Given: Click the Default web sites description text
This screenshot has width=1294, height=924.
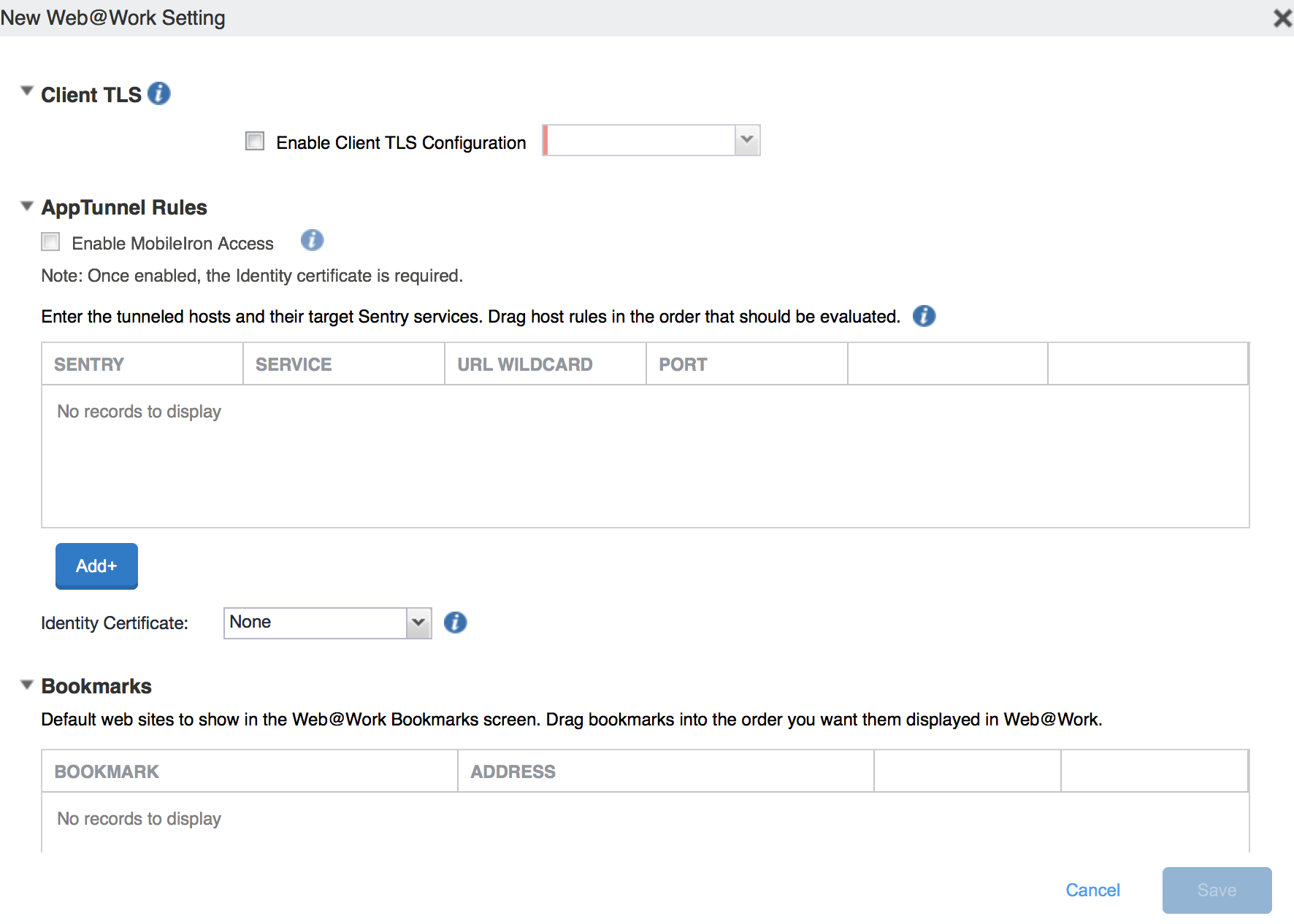Looking at the screenshot, I should (x=572, y=720).
